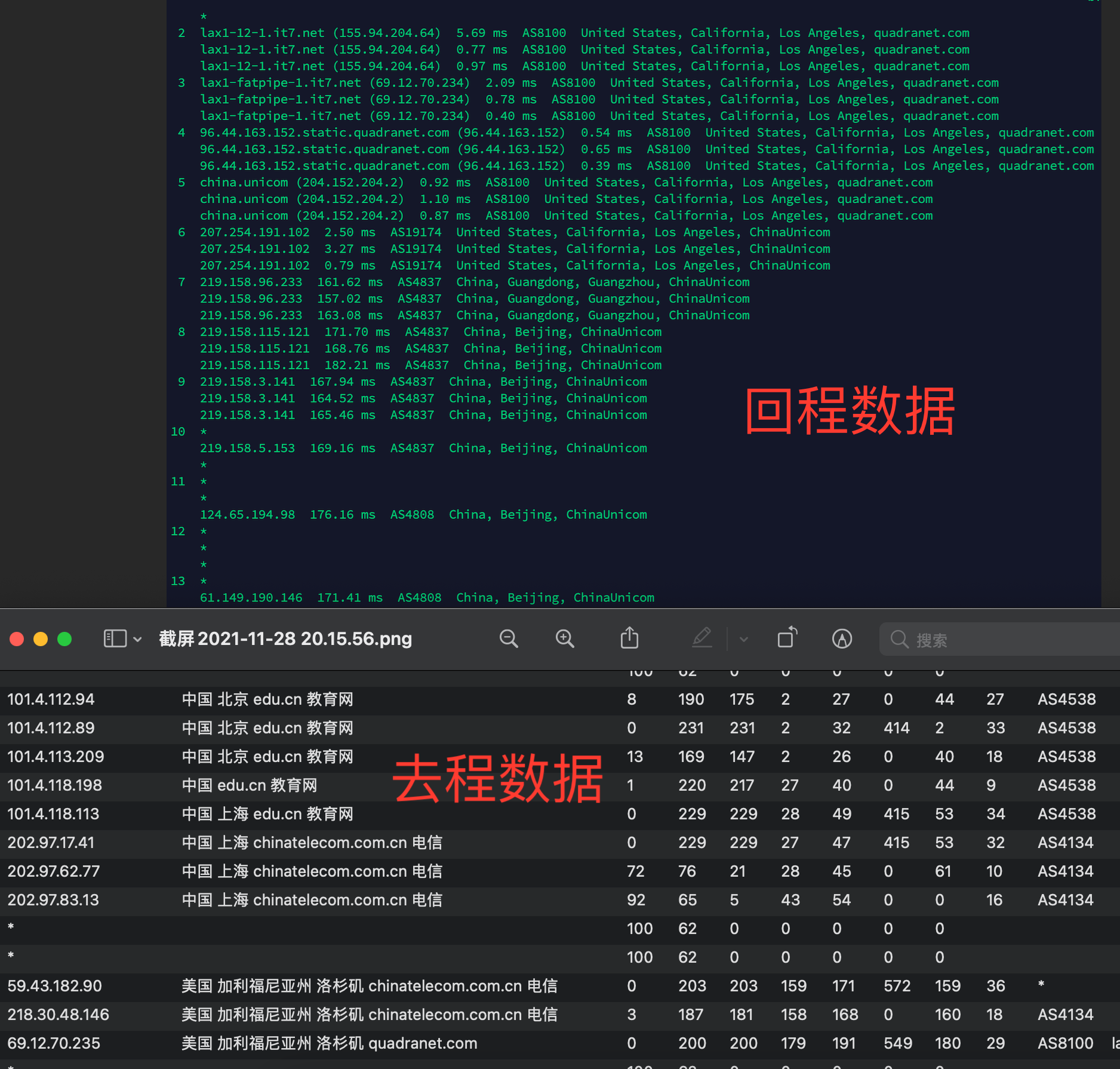Click AS8100 in the 69.12.70.235 row
This screenshot has width=1120, height=1069.
point(1066,1043)
